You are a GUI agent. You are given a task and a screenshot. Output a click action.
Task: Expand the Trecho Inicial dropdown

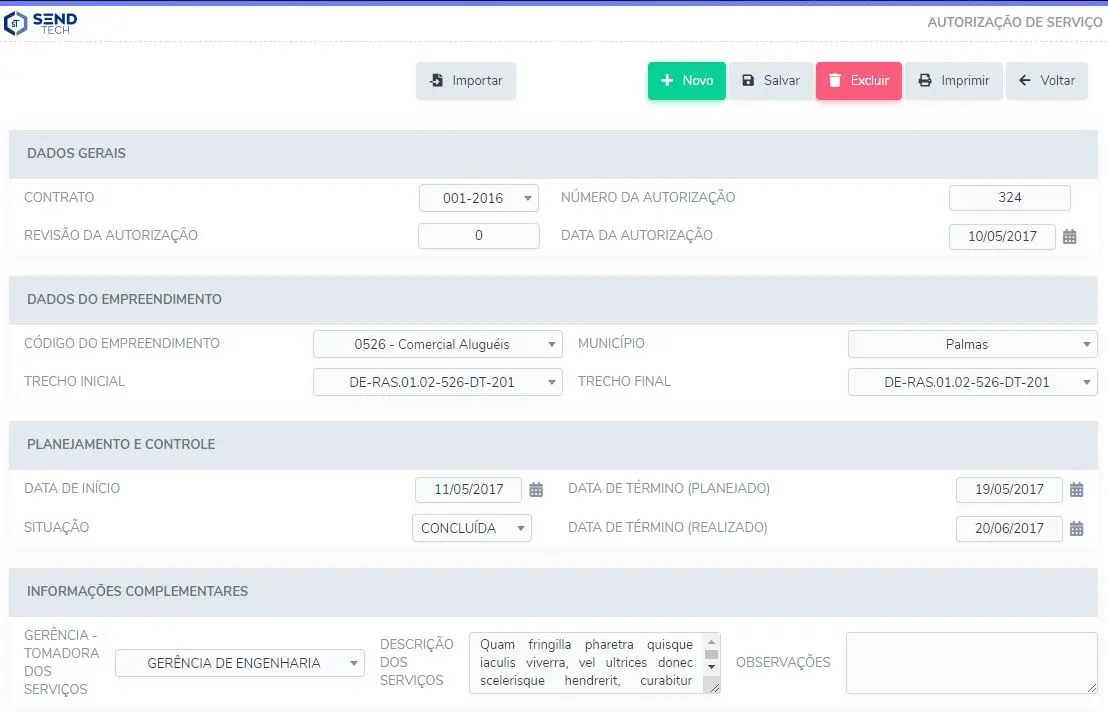(x=438, y=382)
